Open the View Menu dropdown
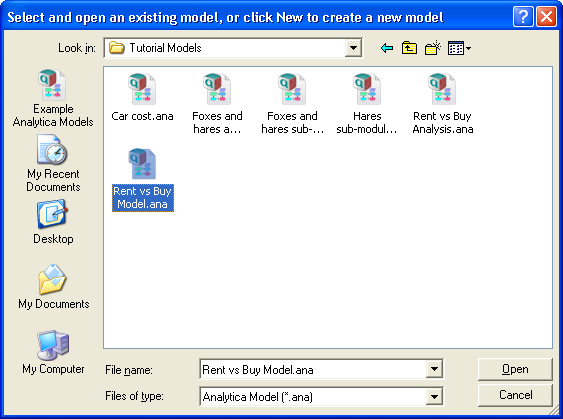563x419 pixels. click(x=459, y=48)
